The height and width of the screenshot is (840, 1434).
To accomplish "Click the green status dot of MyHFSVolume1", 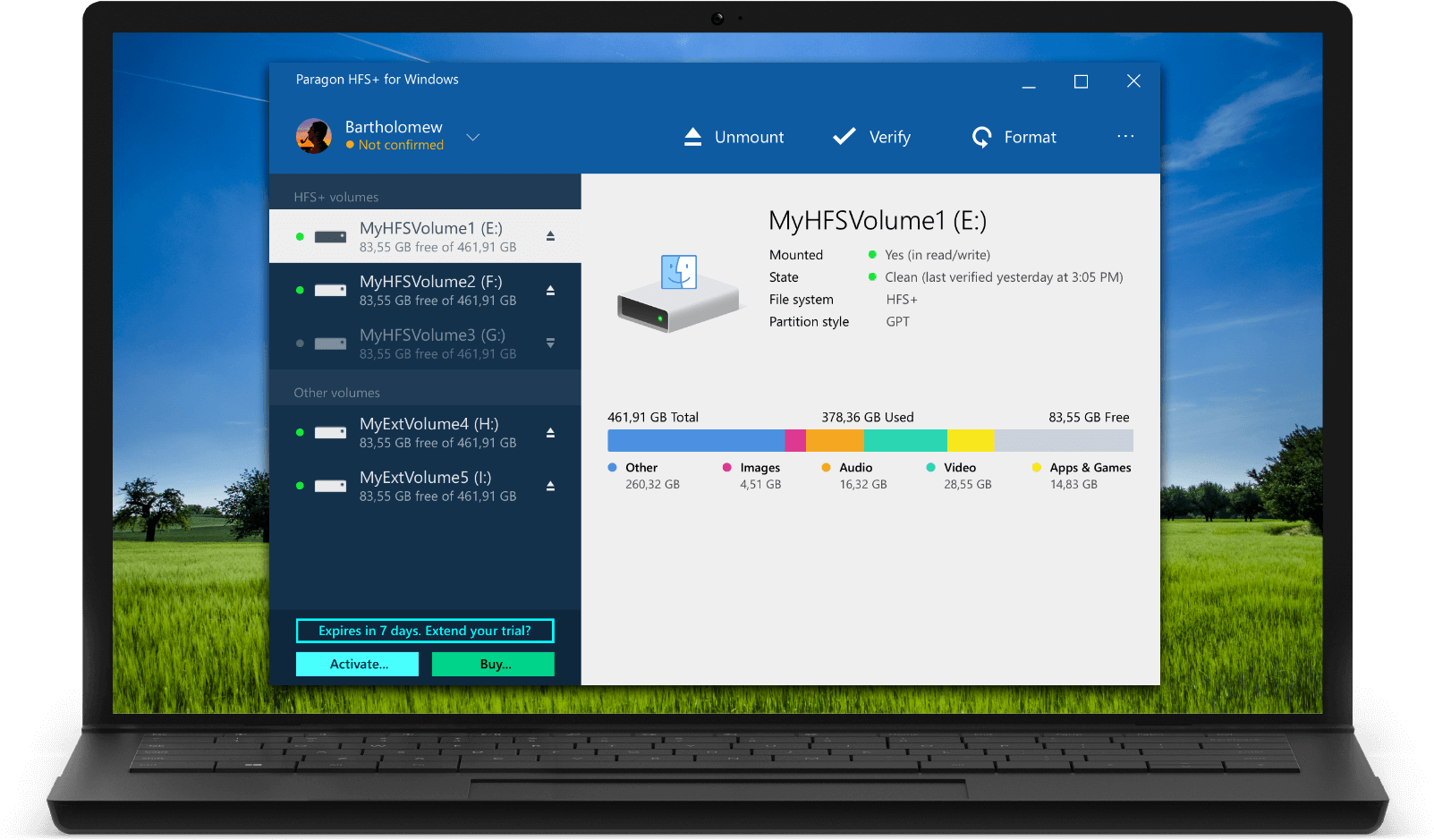I will point(300,237).
